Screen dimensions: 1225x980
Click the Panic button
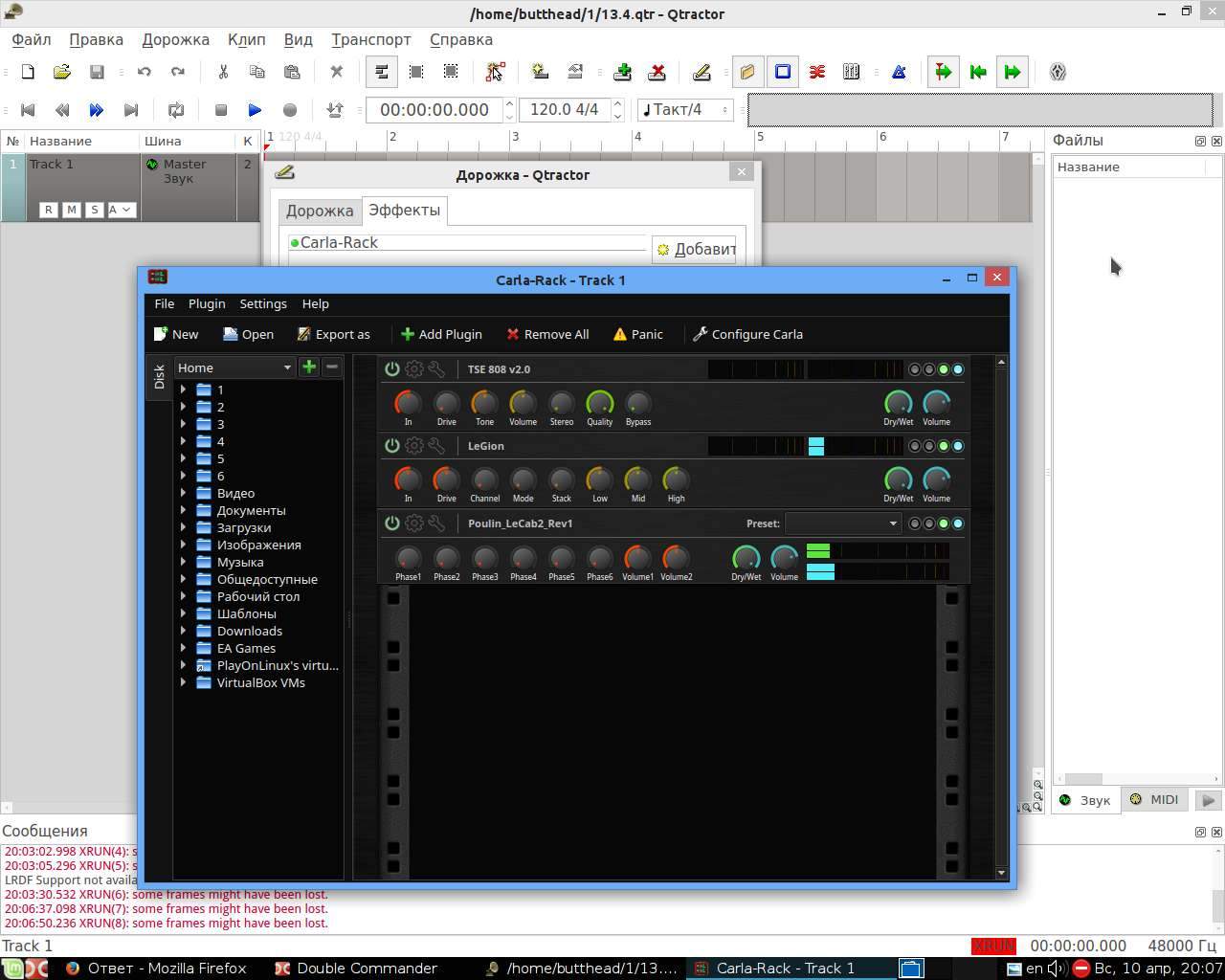click(637, 334)
